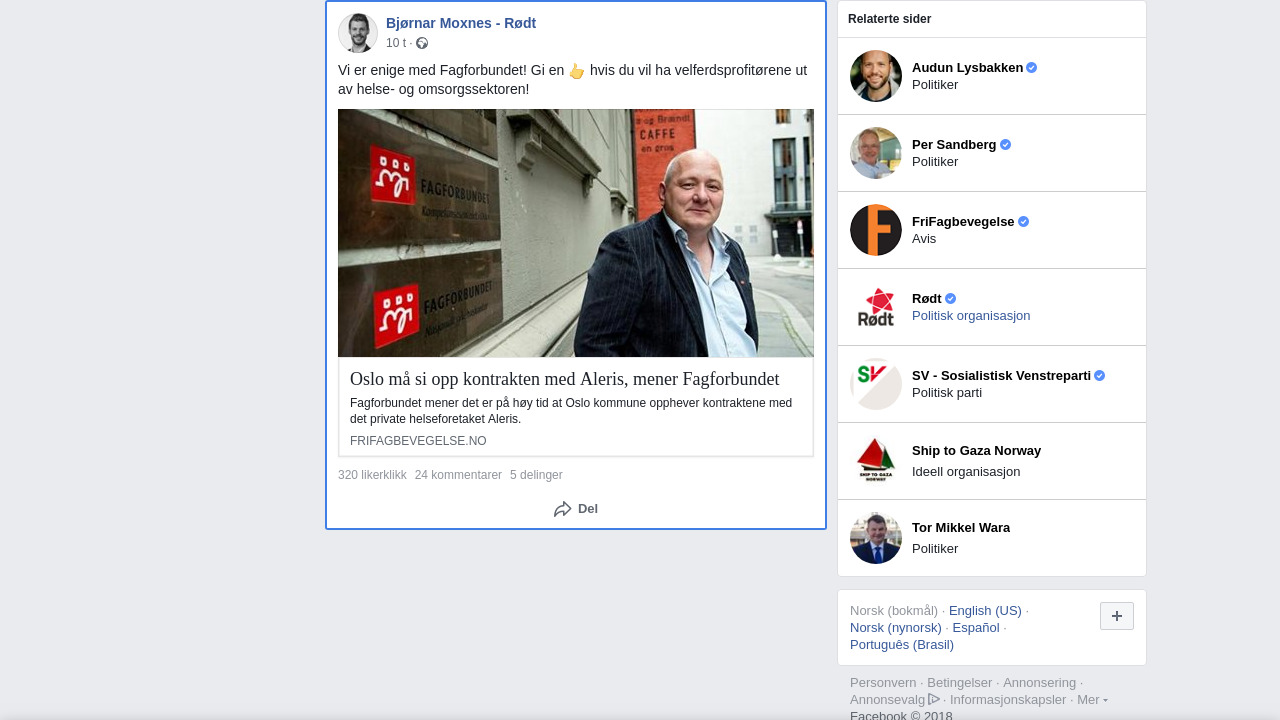Click the FRIFAGBEVEGELSE.NO source link
Viewport: 1280px width, 720px height.
click(418, 441)
